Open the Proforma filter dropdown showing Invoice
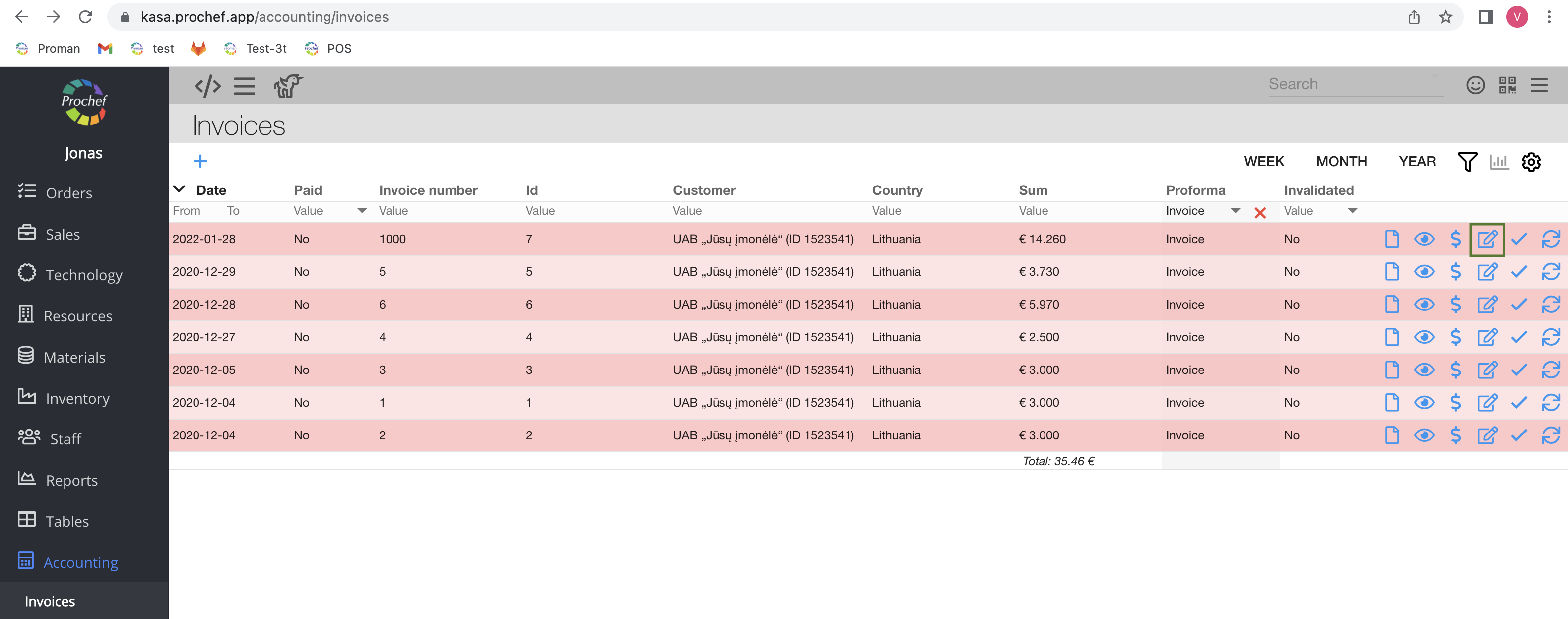 1235,211
